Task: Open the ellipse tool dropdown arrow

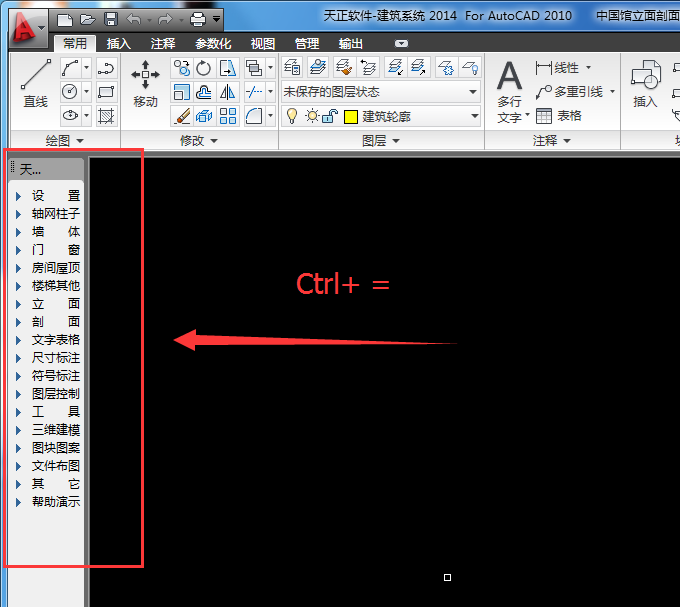Action: [x=86, y=115]
